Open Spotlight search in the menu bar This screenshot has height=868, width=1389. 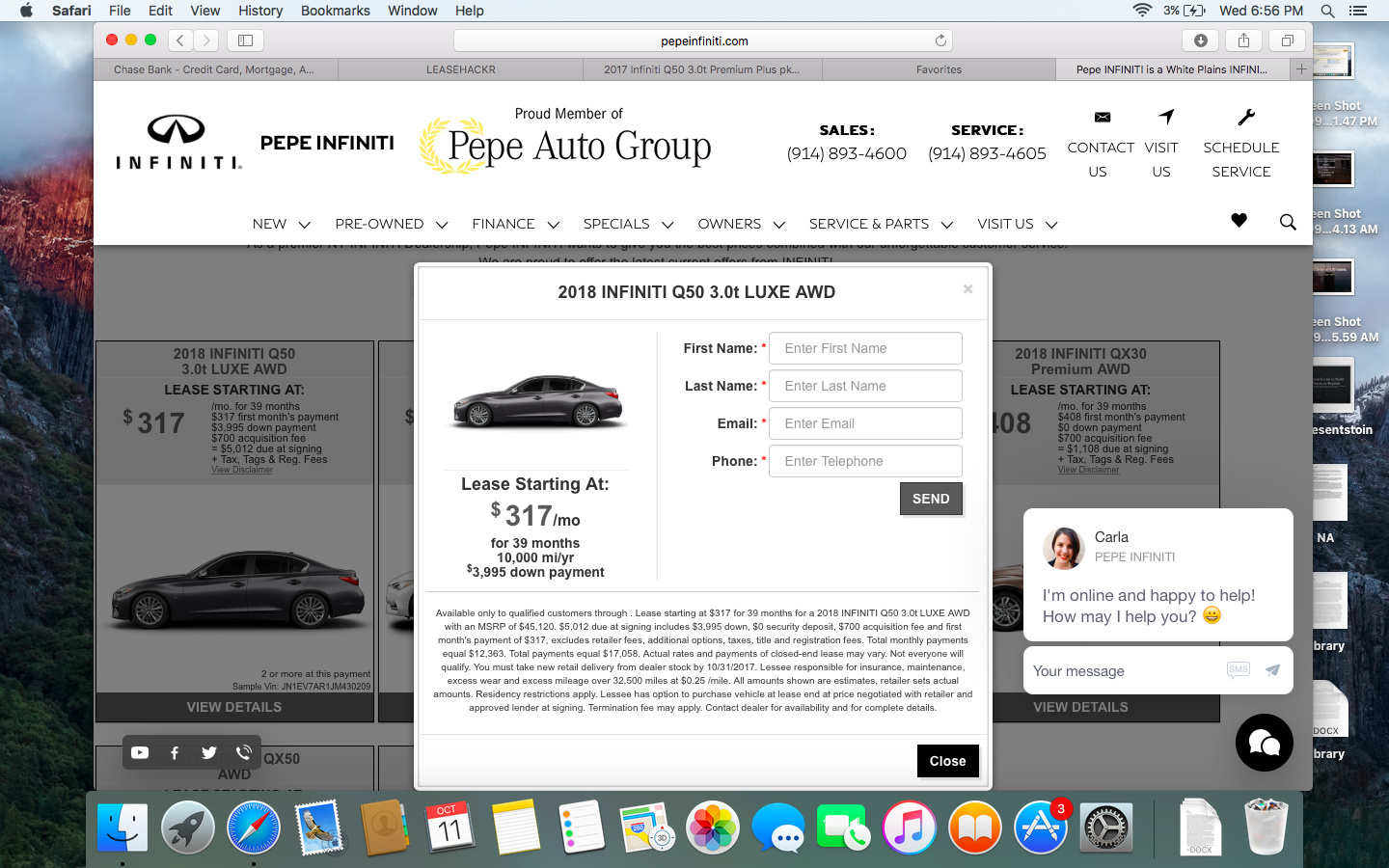(1327, 11)
